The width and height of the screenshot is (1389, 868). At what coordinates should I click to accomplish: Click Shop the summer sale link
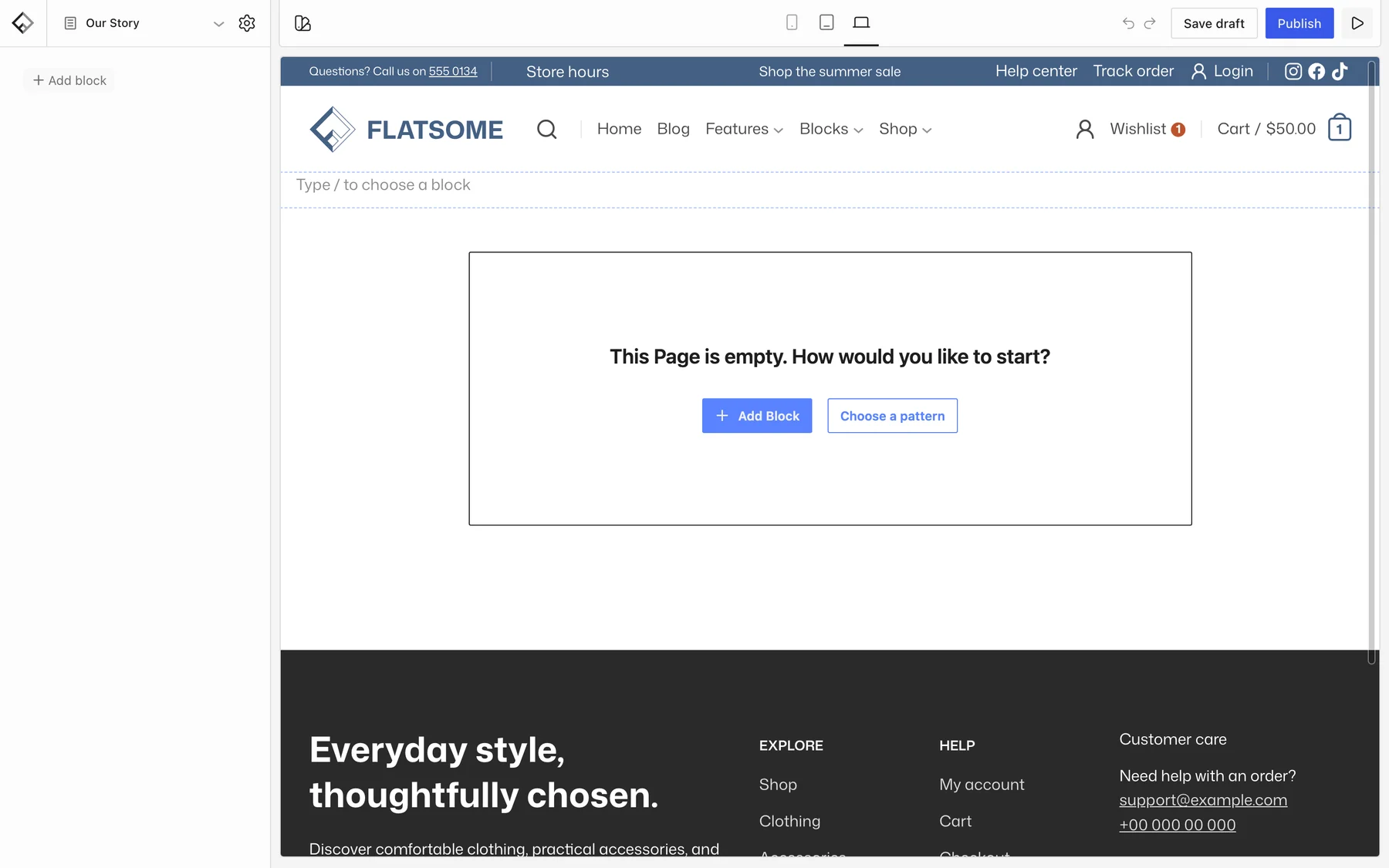pyautogui.click(x=830, y=71)
